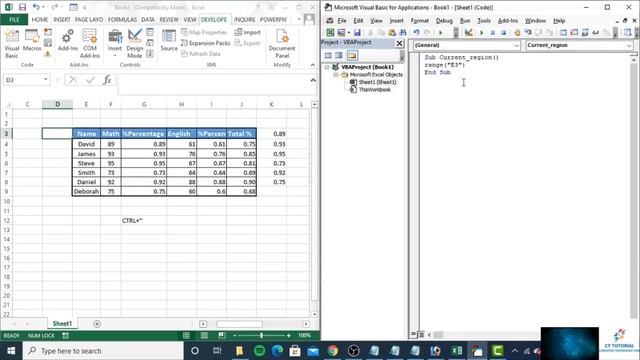
Task: Click zoom in plus on Excel status bar
Action: tap(289, 336)
